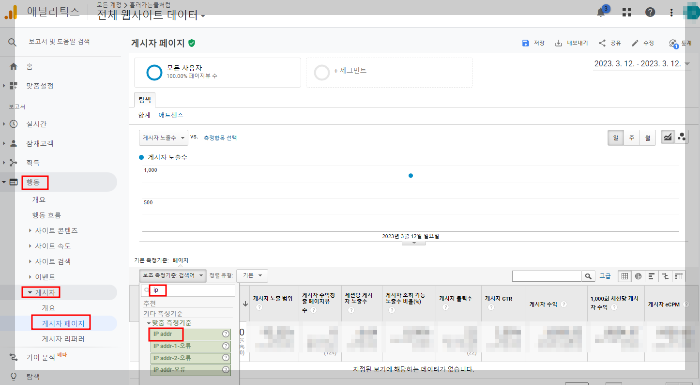700x385 pixels.
Task: Switch the chart to 일 (day)
Action: [616, 138]
